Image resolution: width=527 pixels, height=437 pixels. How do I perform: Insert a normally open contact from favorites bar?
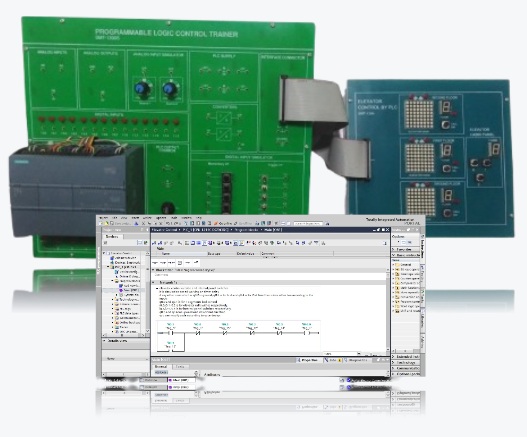coord(155,263)
